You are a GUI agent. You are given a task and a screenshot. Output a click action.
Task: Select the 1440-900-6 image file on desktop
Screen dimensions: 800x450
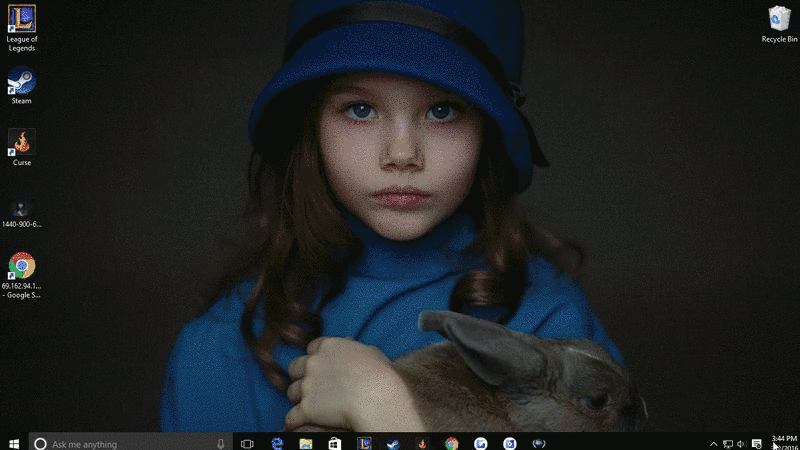click(21, 213)
